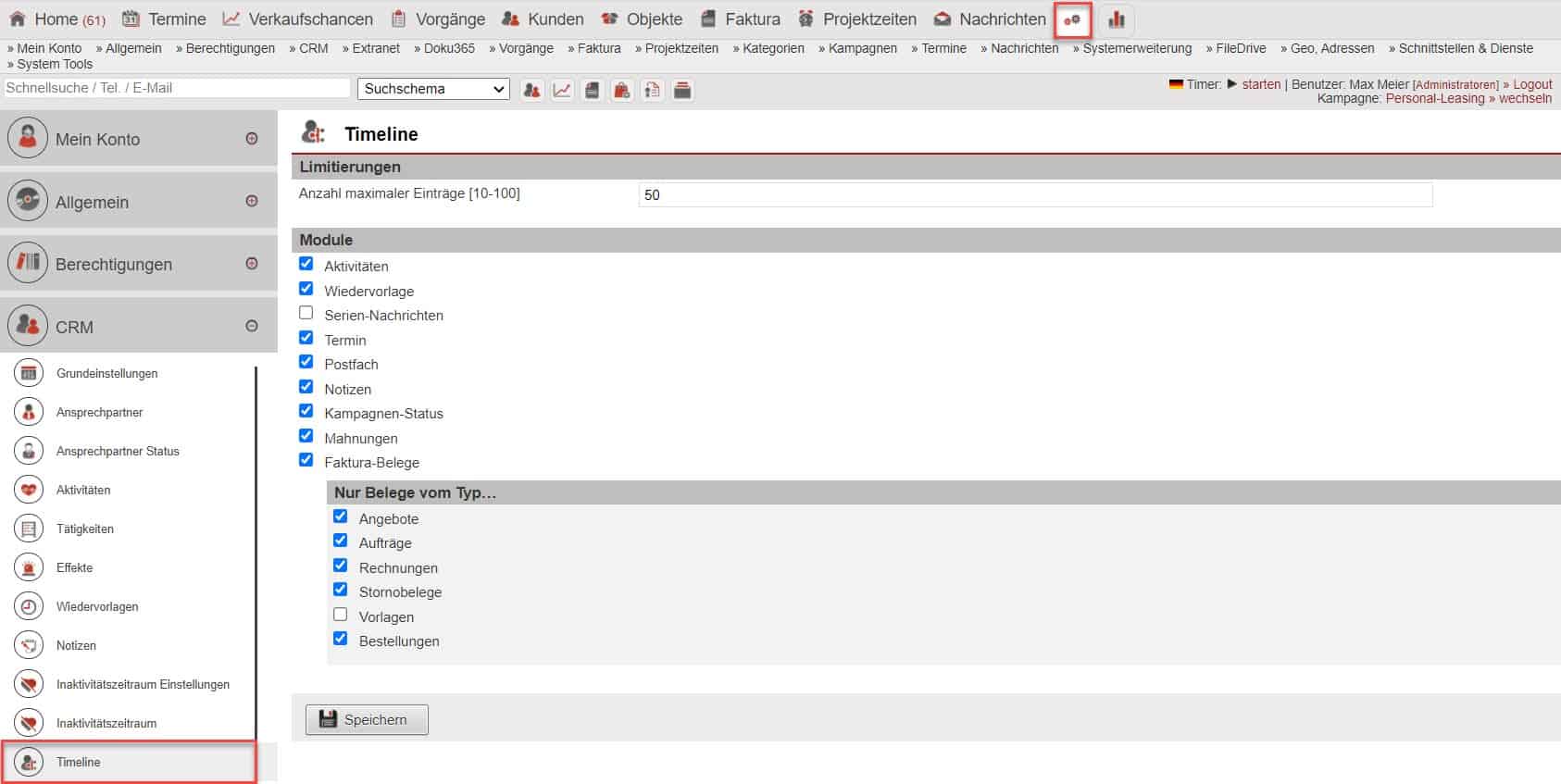Open the settings gears icon in top bar
1561x784 pixels.
(1073, 19)
